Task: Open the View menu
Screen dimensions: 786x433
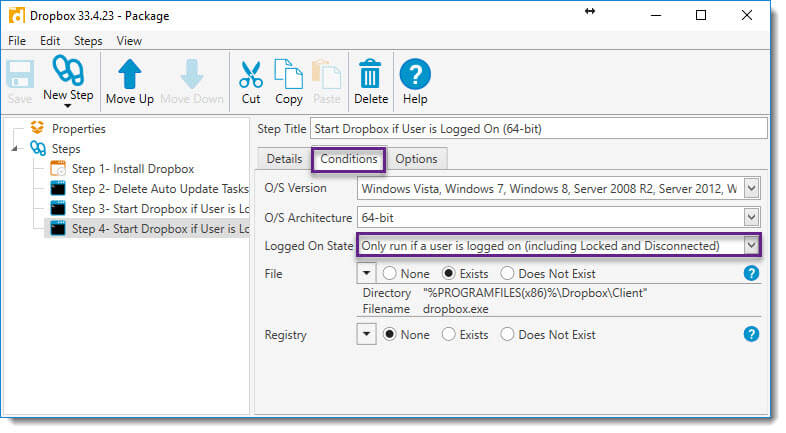Action: pyautogui.click(x=129, y=41)
